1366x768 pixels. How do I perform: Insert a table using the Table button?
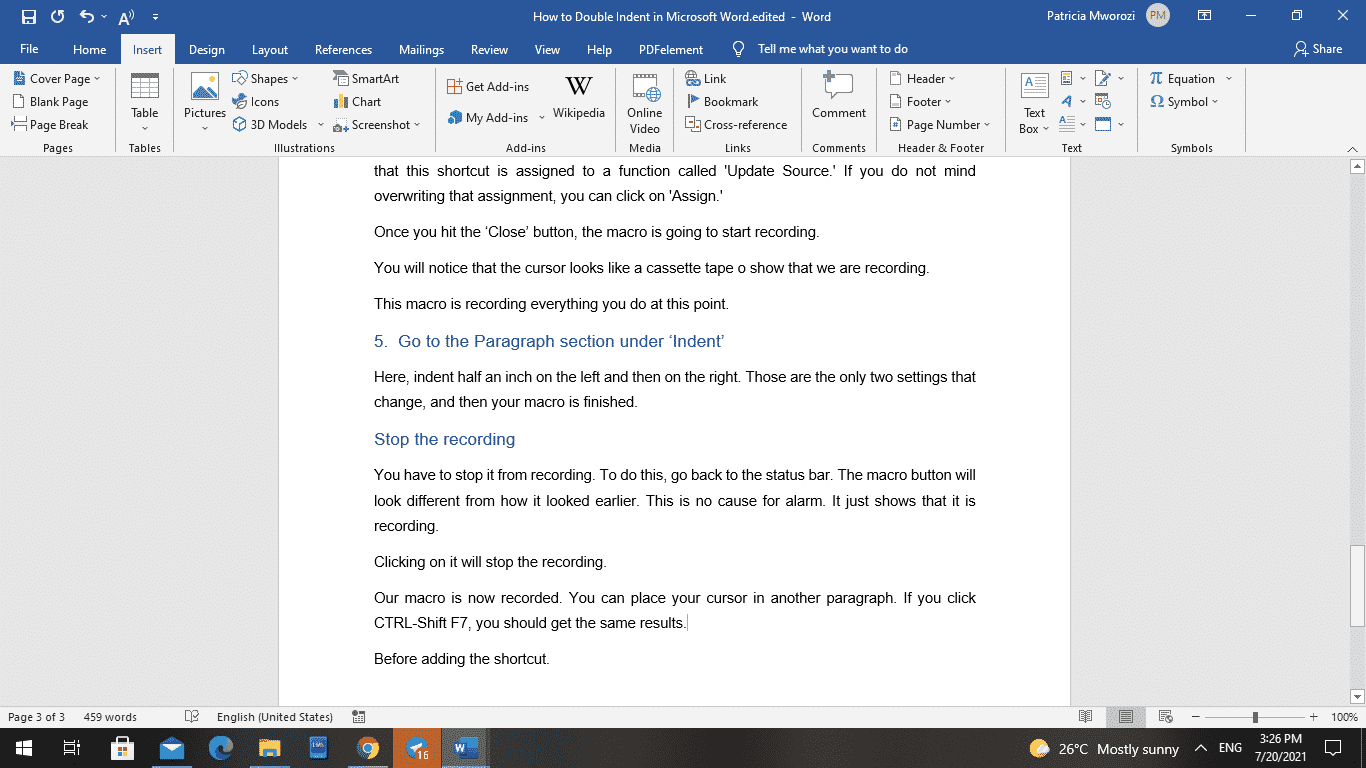[145, 102]
